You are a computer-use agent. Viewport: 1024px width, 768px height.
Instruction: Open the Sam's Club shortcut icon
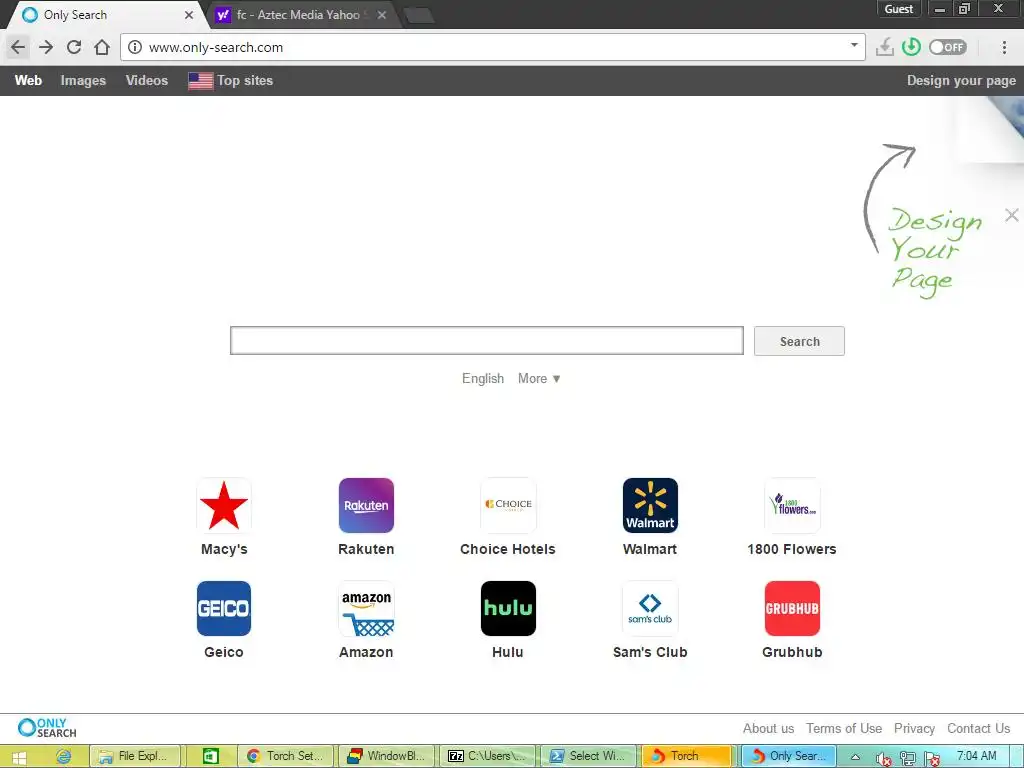click(x=650, y=608)
